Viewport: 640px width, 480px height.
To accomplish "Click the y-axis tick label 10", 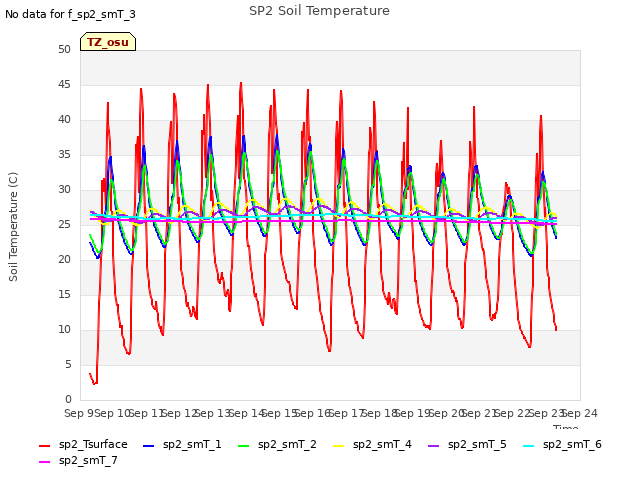I will (64, 329).
